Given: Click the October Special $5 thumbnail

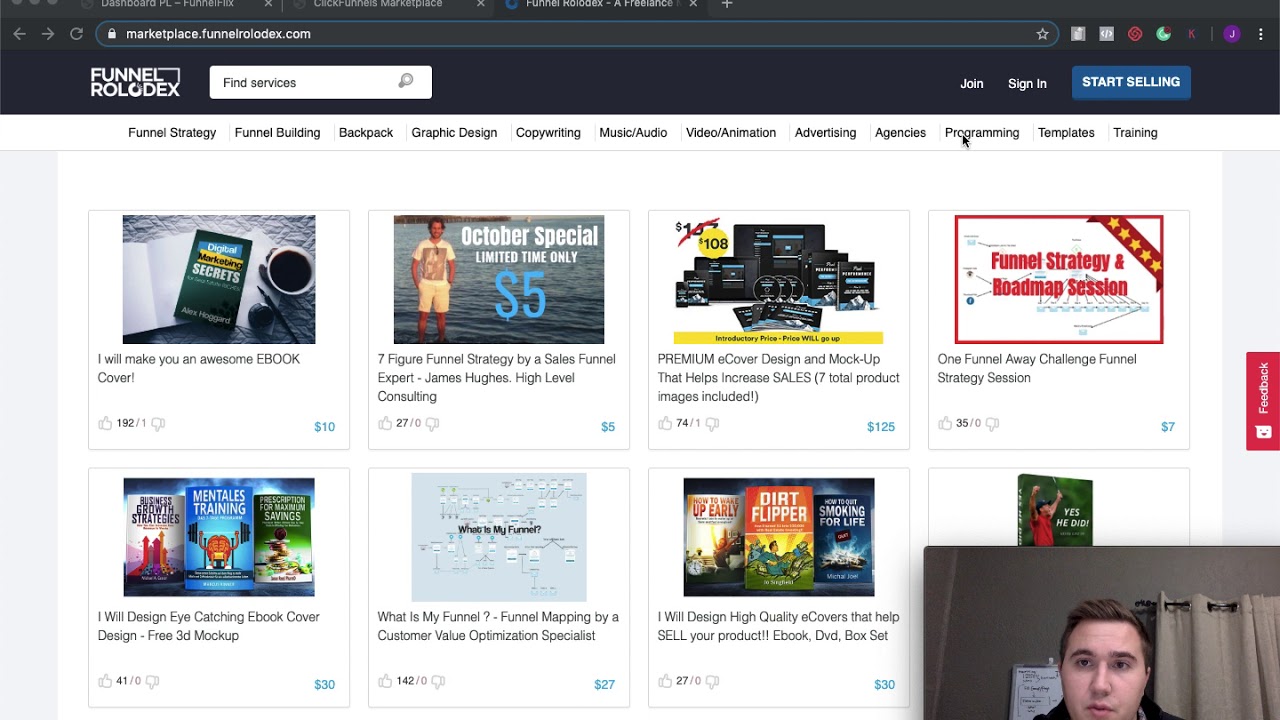Looking at the screenshot, I should click(x=499, y=279).
